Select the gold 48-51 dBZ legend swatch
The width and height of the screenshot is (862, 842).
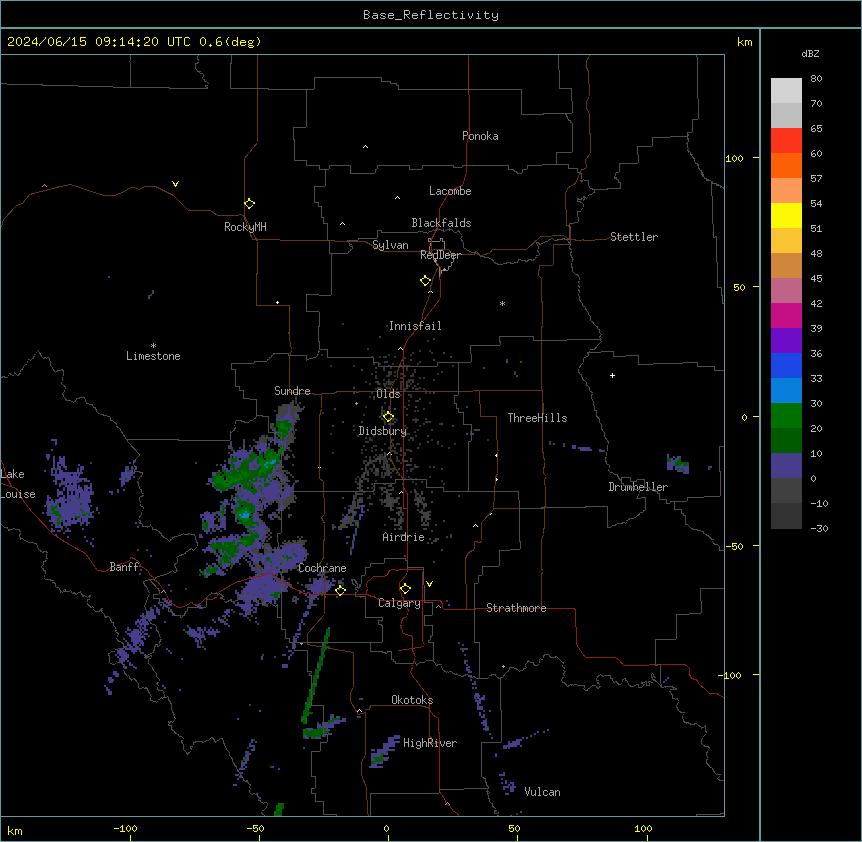click(786, 241)
